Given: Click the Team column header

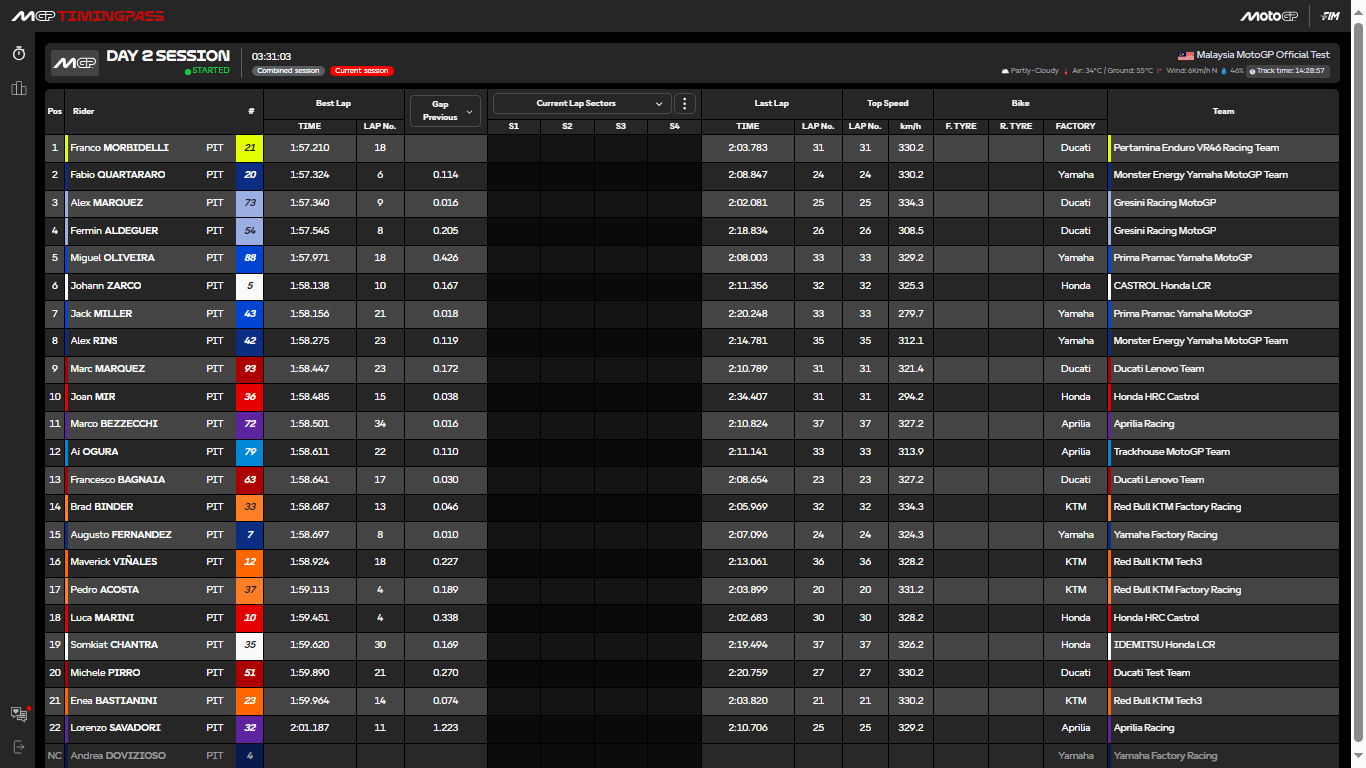Looking at the screenshot, I should (1223, 111).
